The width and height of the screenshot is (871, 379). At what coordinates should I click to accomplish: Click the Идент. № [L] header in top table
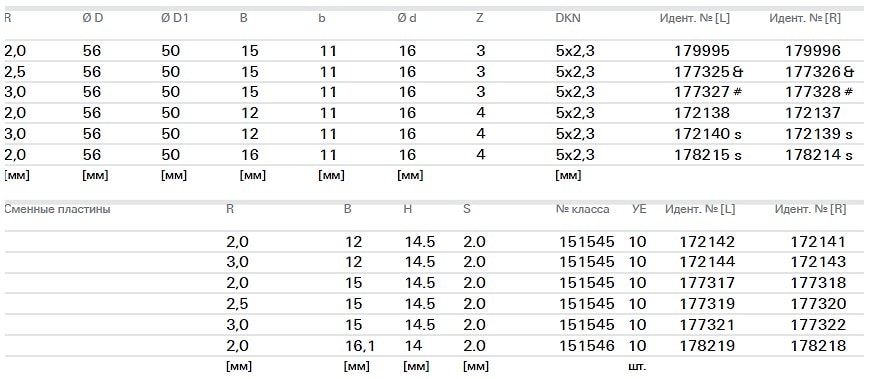694,18
